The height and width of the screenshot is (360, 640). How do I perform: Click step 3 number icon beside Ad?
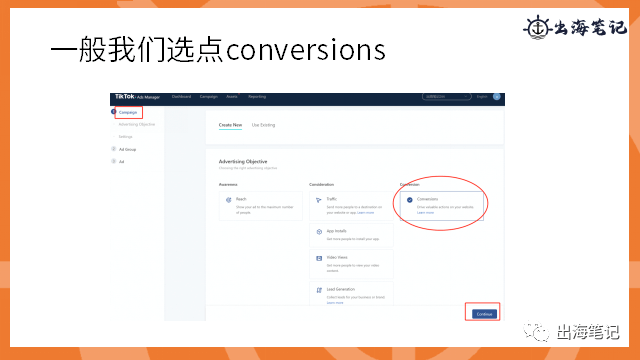pyautogui.click(x=113, y=161)
